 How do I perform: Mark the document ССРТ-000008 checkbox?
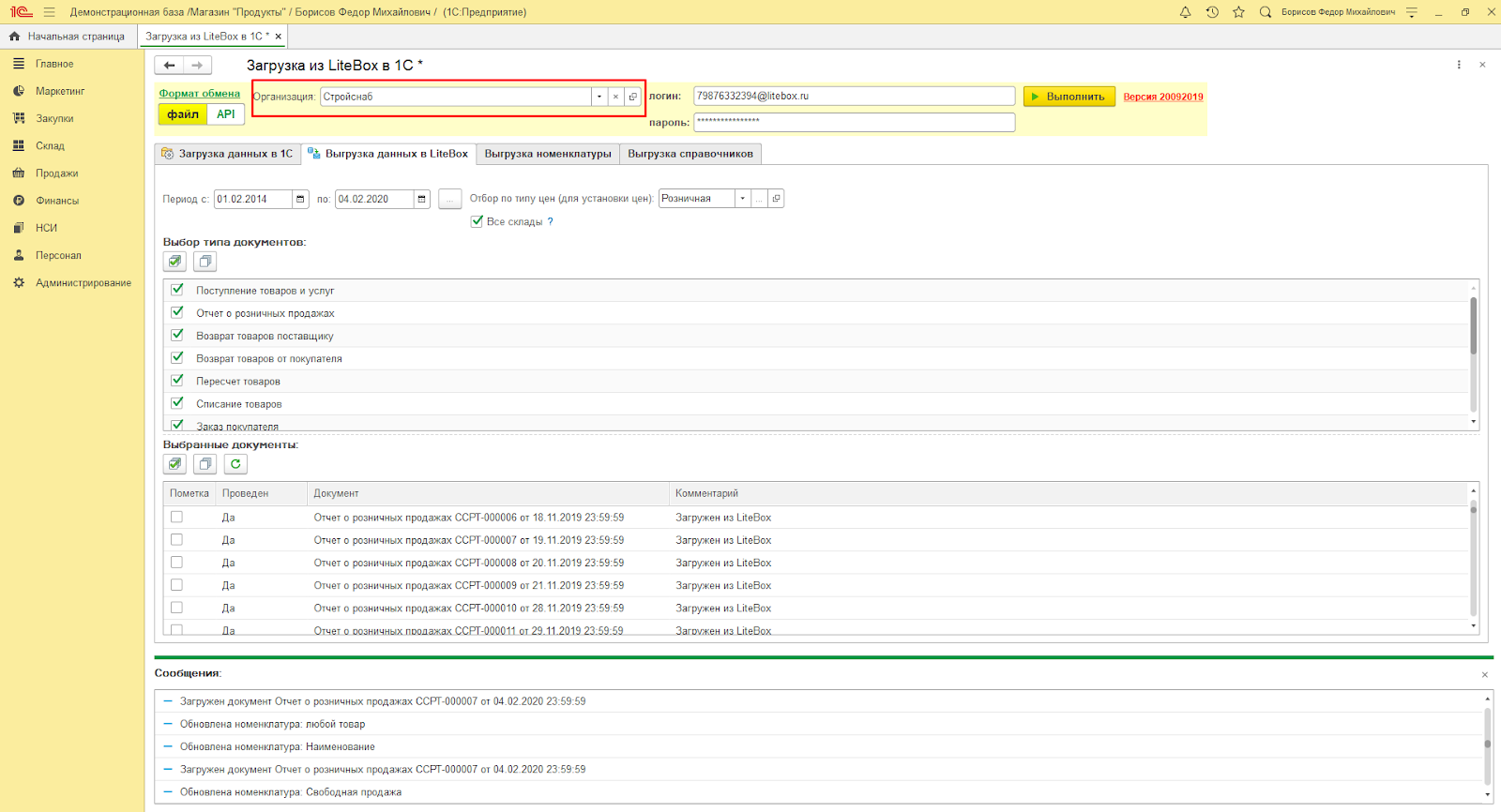pyautogui.click(x=176, y=562)
